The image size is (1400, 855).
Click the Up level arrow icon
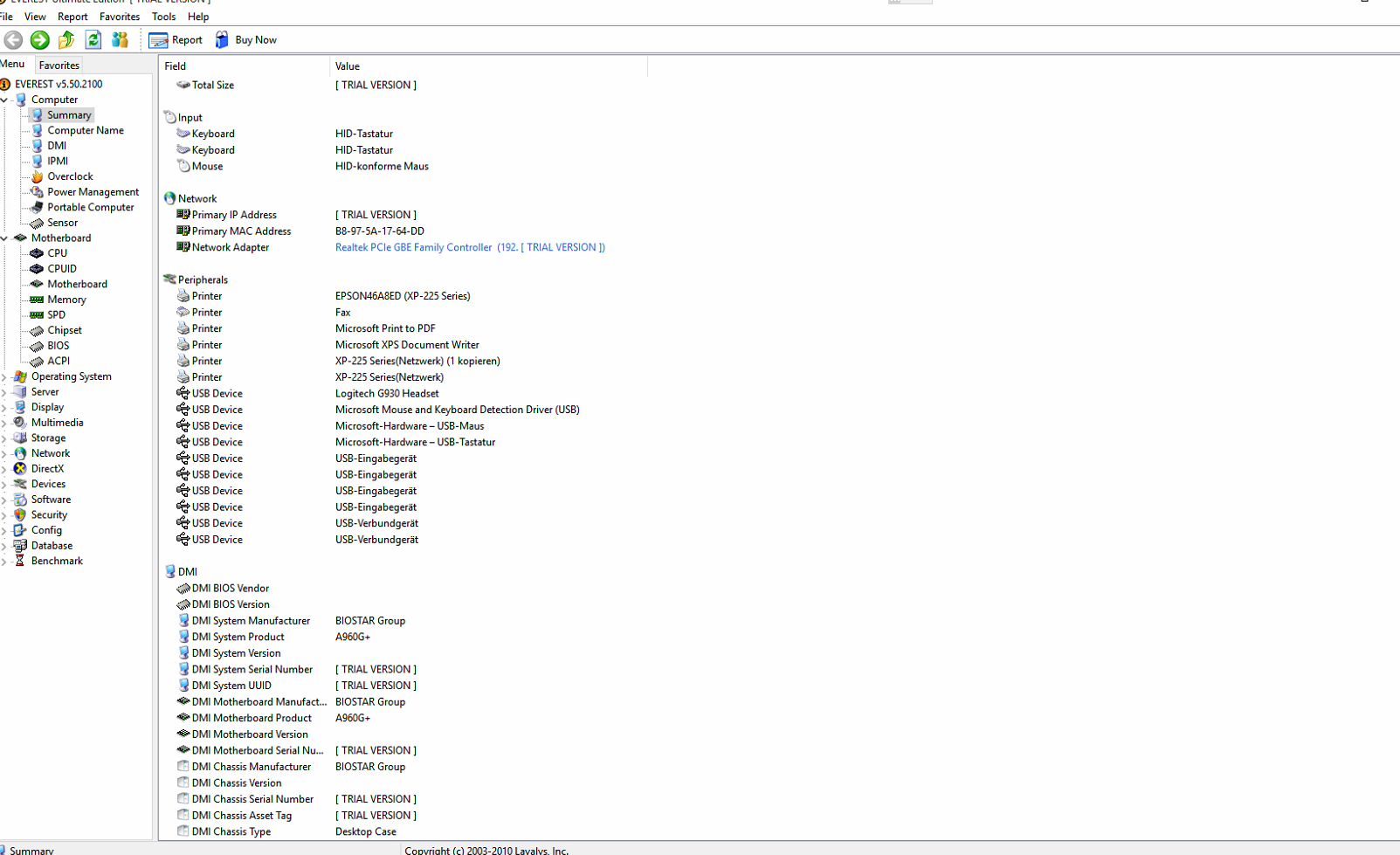66,39
